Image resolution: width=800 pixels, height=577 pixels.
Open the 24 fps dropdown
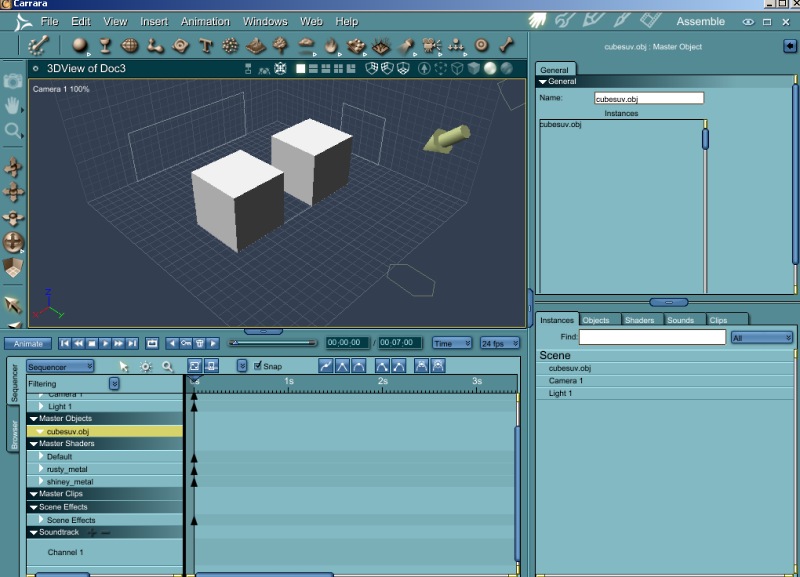[x=500, y=343]
